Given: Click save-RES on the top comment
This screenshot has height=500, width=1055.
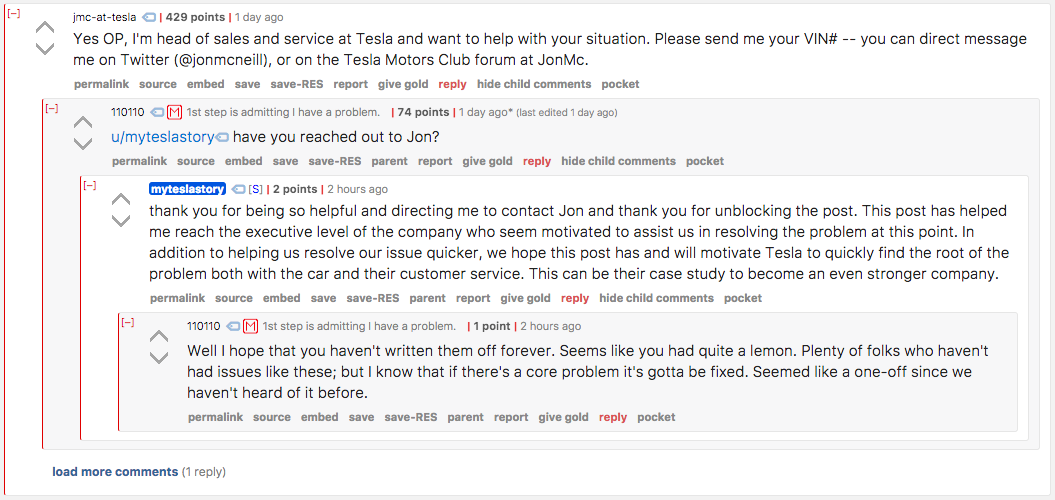Looking at the screenshot, I should point(297,84).
